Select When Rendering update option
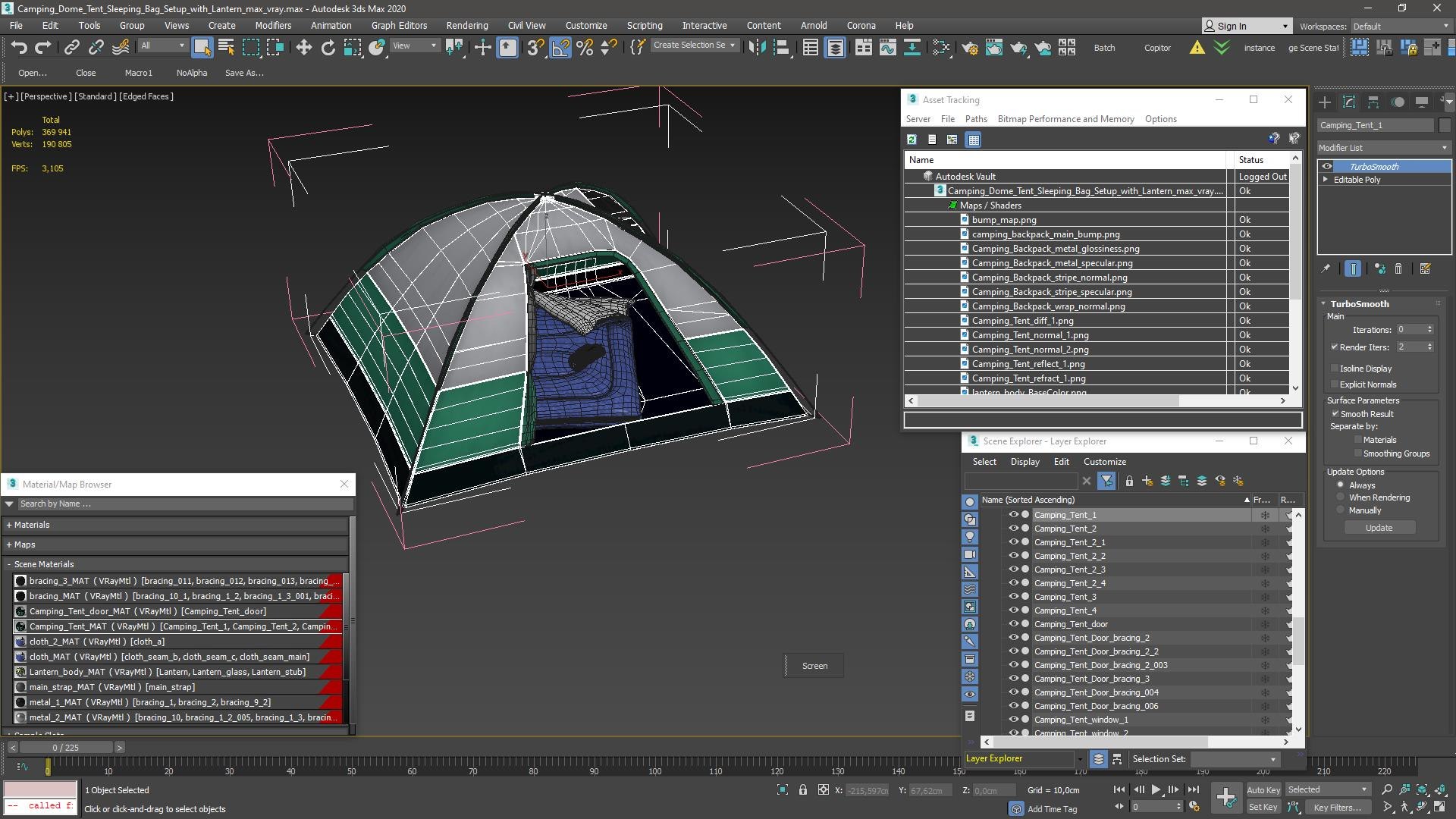The width and height of the screenshot is (1456, 819). coord(1341,498)
